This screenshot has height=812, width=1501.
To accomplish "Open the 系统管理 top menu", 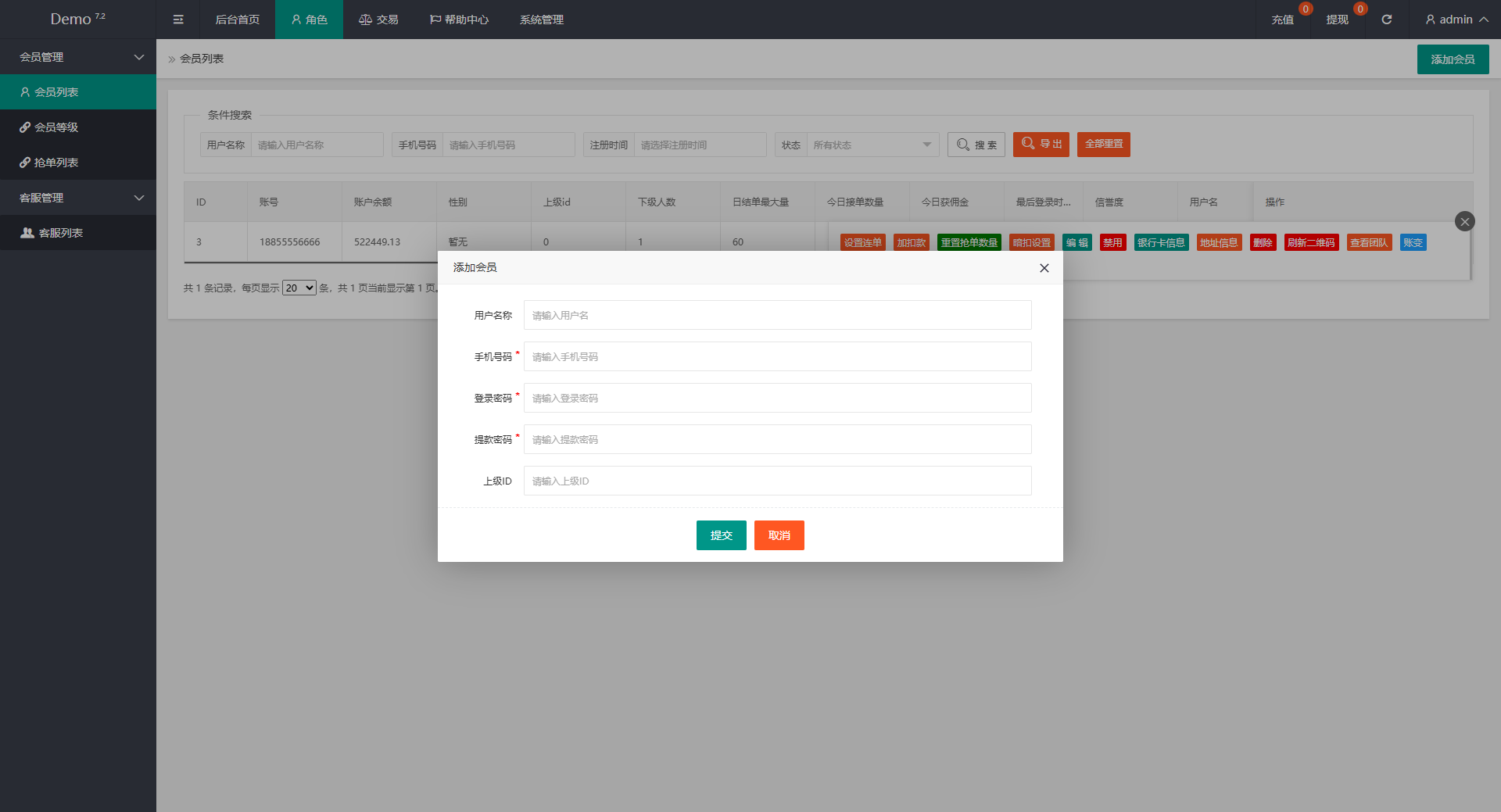I will pyautogui.click(x=541, y=20).
